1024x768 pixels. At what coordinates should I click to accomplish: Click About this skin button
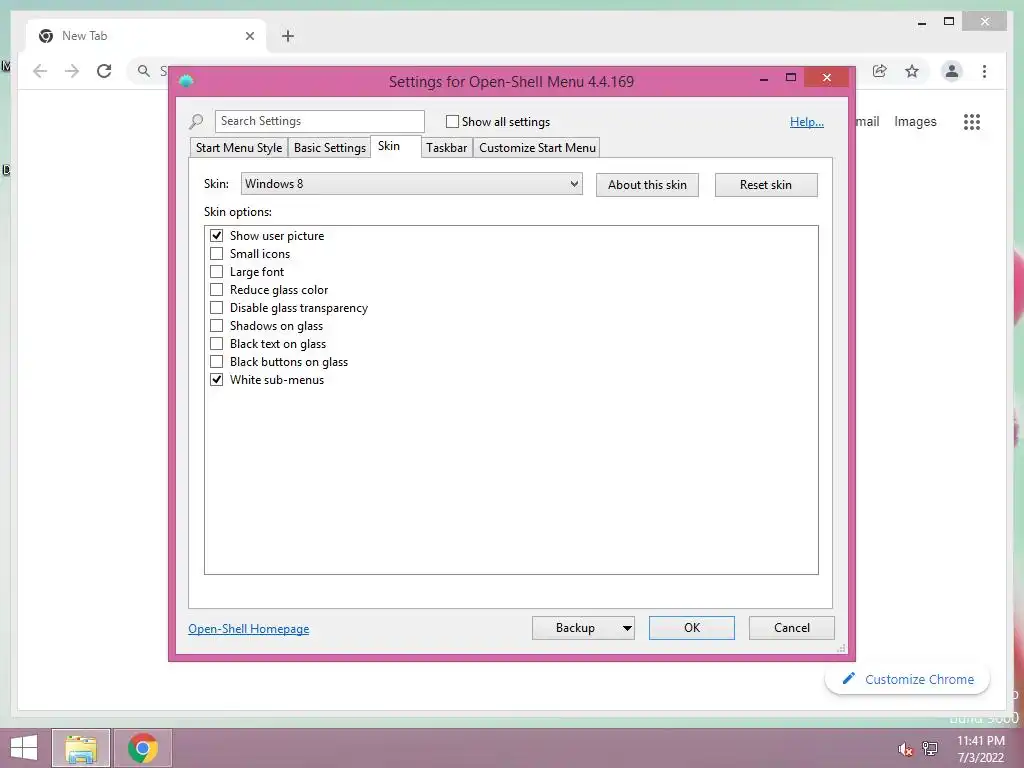(647, 185)
